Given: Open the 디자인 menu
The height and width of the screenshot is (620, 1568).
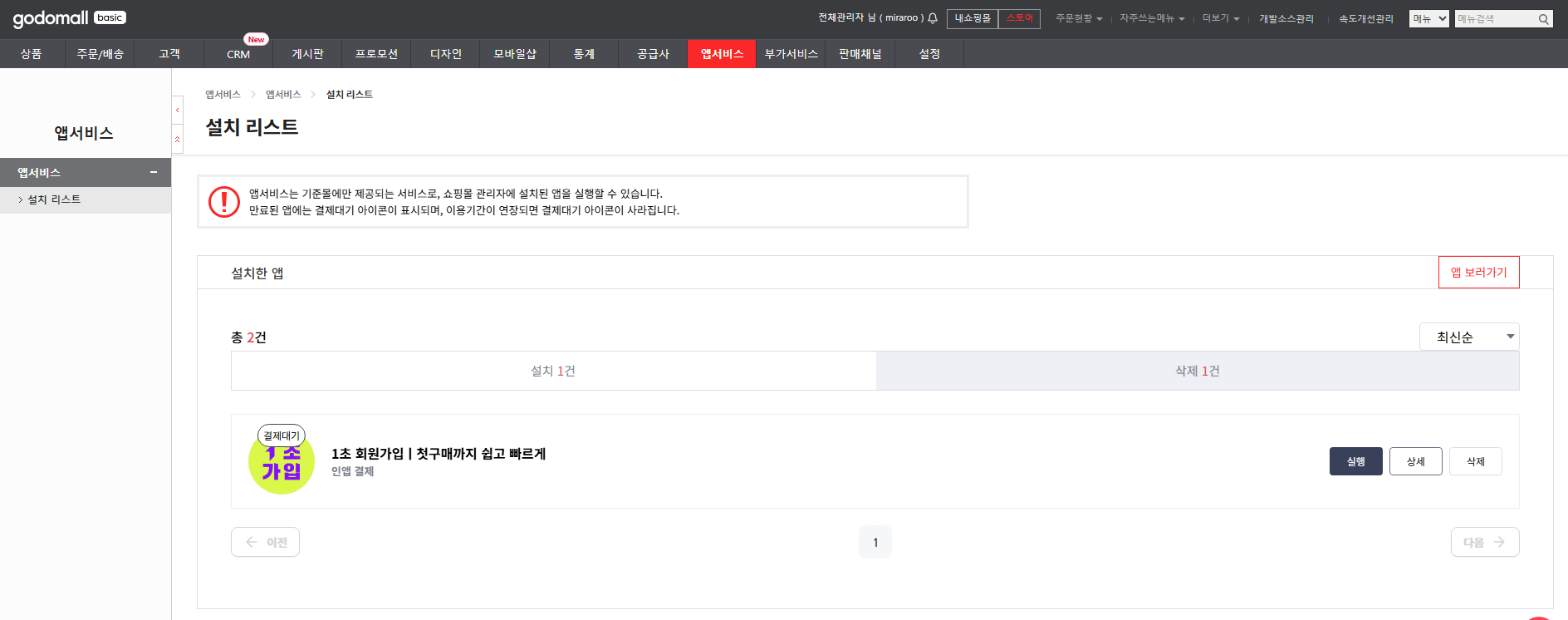Looking at the screenshot, I should click(x=445, y=53).
